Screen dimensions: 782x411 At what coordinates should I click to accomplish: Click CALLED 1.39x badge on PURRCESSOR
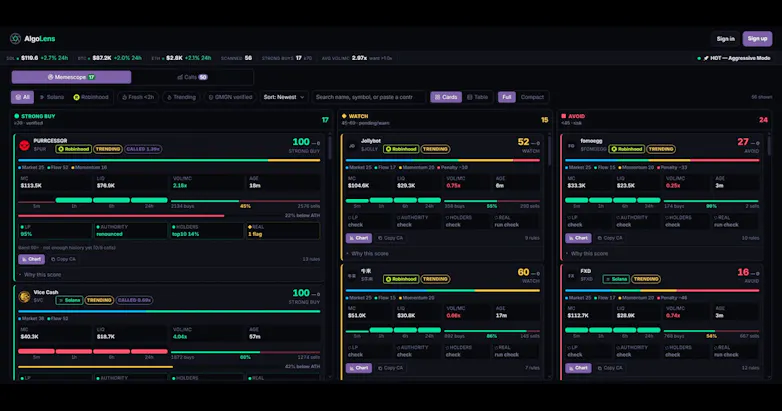143,149
